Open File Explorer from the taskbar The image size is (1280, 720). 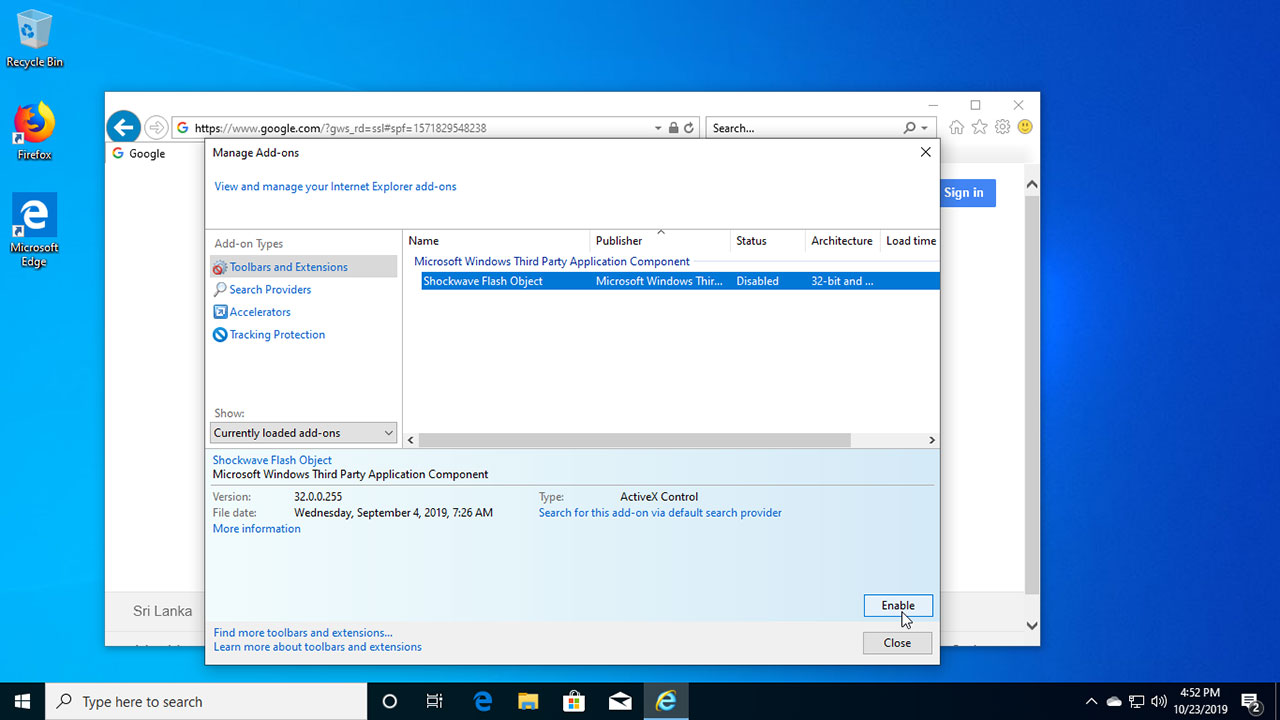[528, 701]
